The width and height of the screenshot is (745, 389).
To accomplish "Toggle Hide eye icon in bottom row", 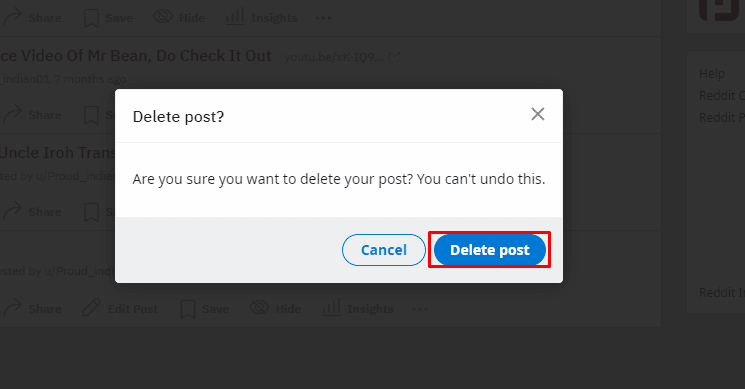I will click(259, 308).
